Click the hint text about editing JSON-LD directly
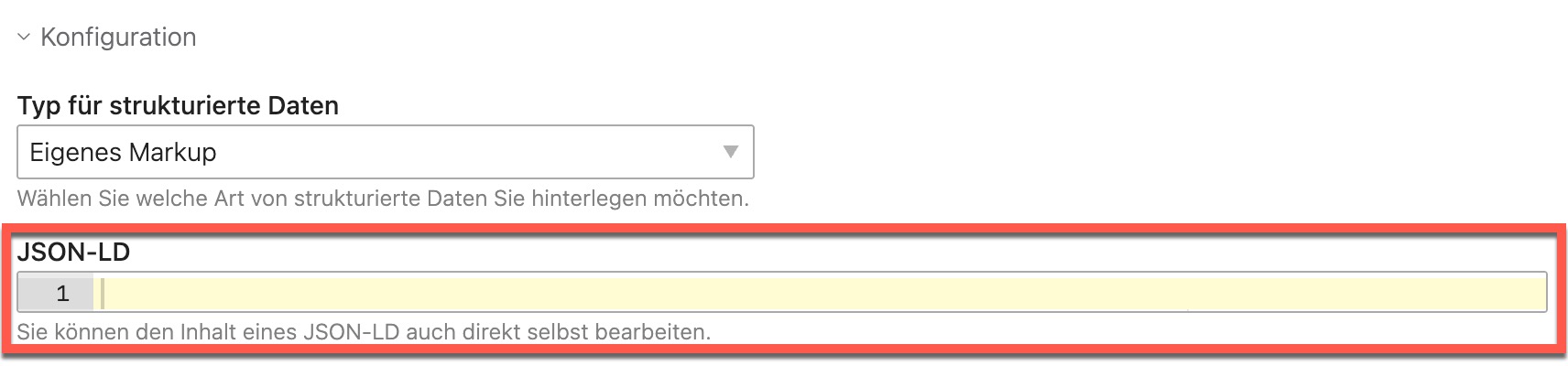The width and height of the screenshot is (1568, 366). tap(364, 331)
